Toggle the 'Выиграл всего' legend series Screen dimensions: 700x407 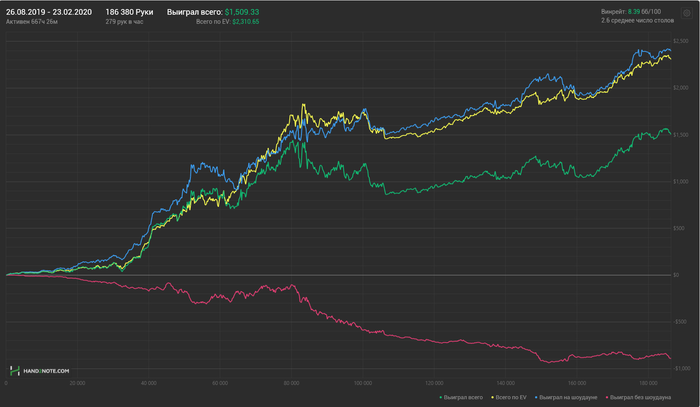pos(461,397)
